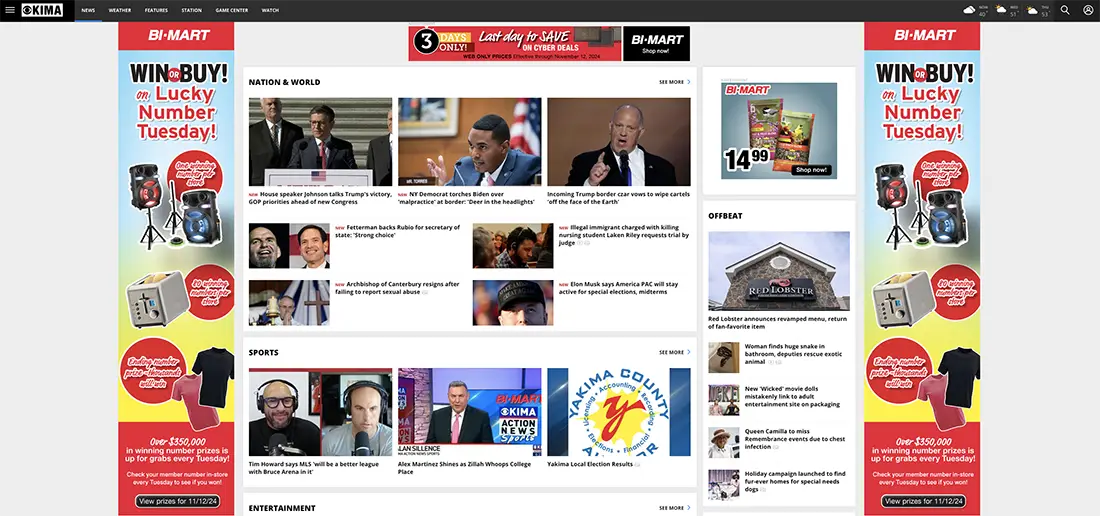Click the Red Lobster restaurant image
The width and height of the screenshot is (1100, 516).
779,271
